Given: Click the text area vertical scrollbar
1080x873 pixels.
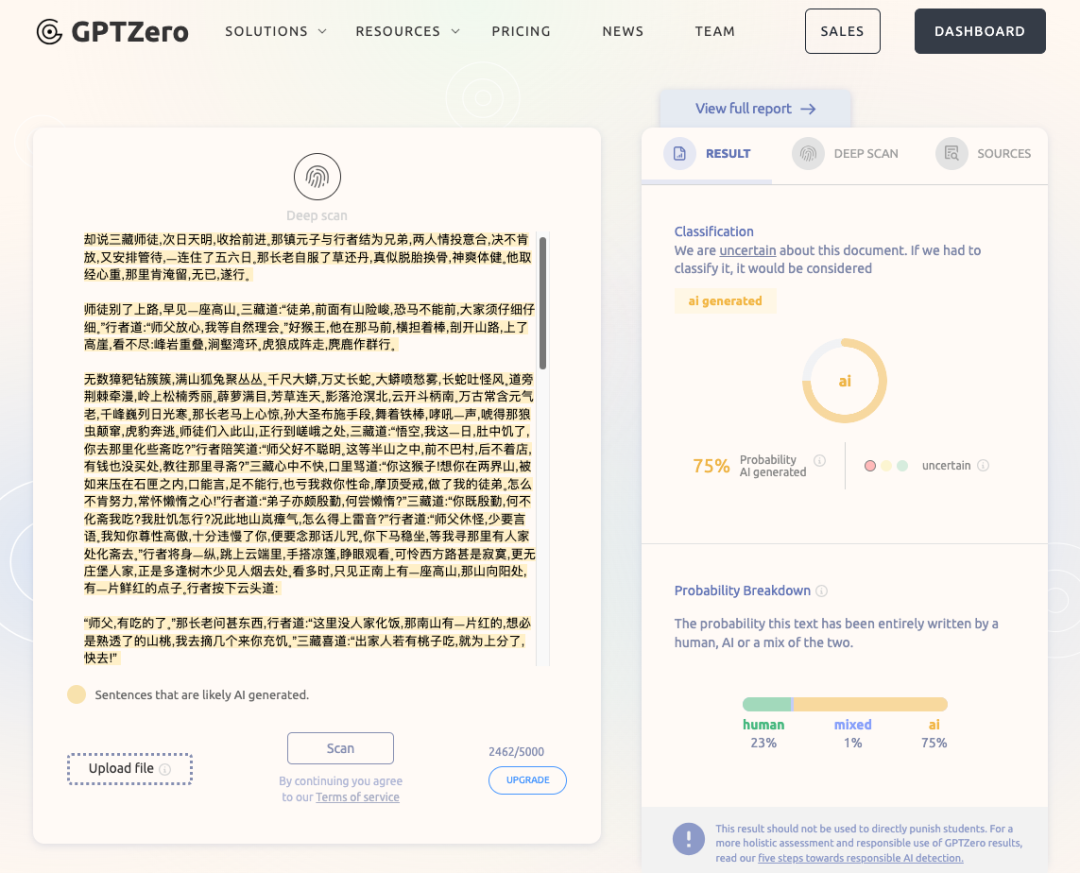Looking at the screenshot, I should (x=543, y=303).
